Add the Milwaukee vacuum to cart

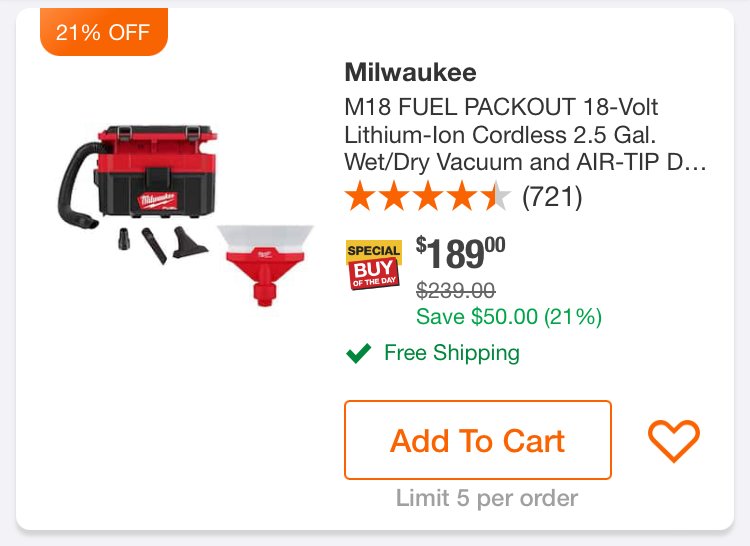tap(477, 440)
